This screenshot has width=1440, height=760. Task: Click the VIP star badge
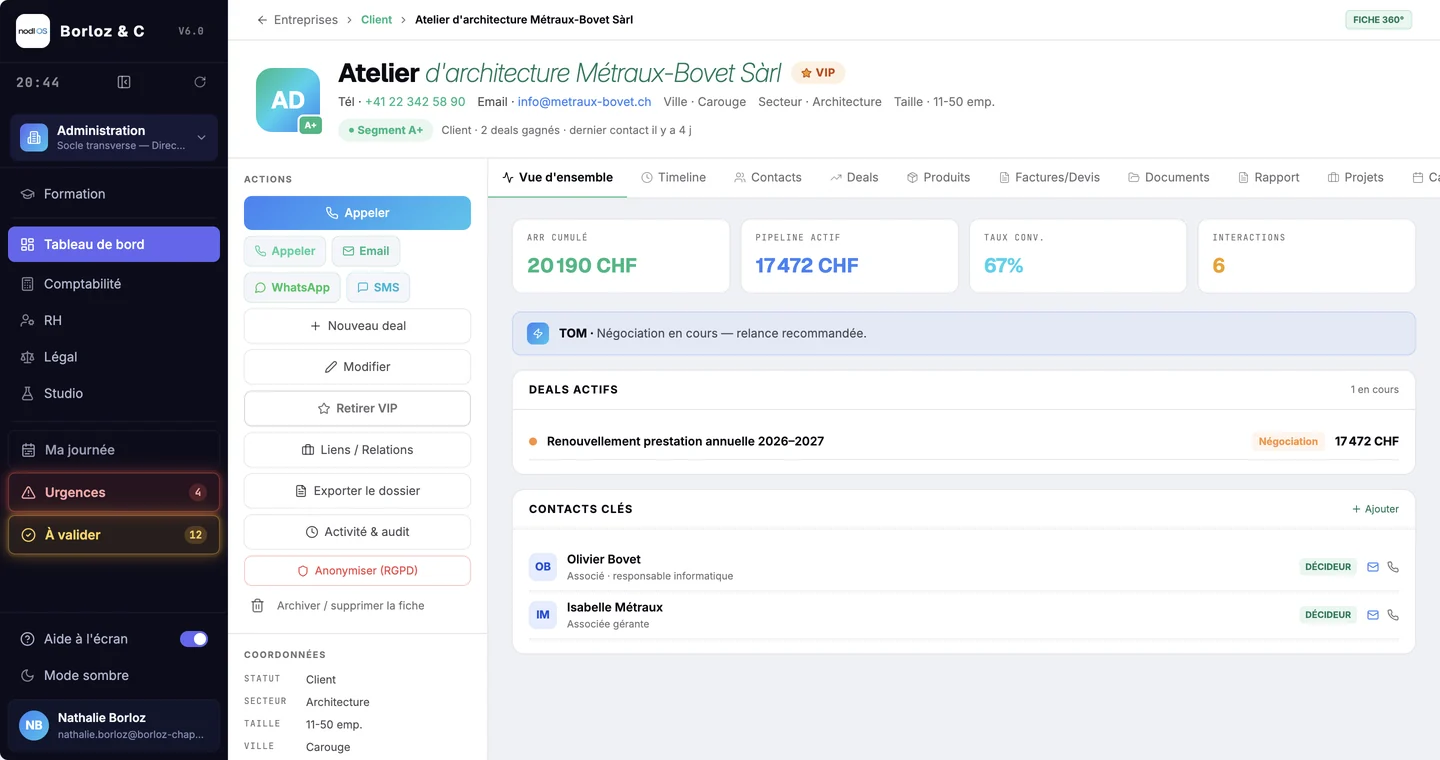coord(818,73)
